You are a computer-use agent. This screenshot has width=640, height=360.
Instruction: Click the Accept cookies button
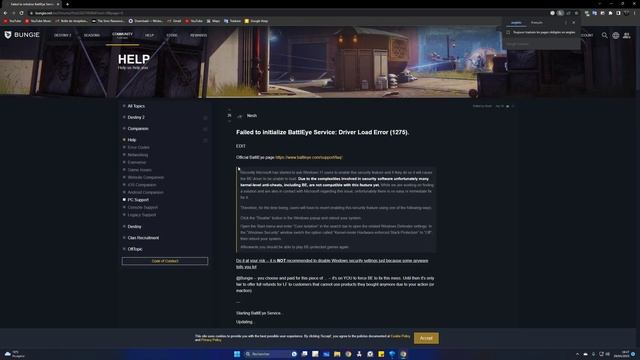coord(426,338)
